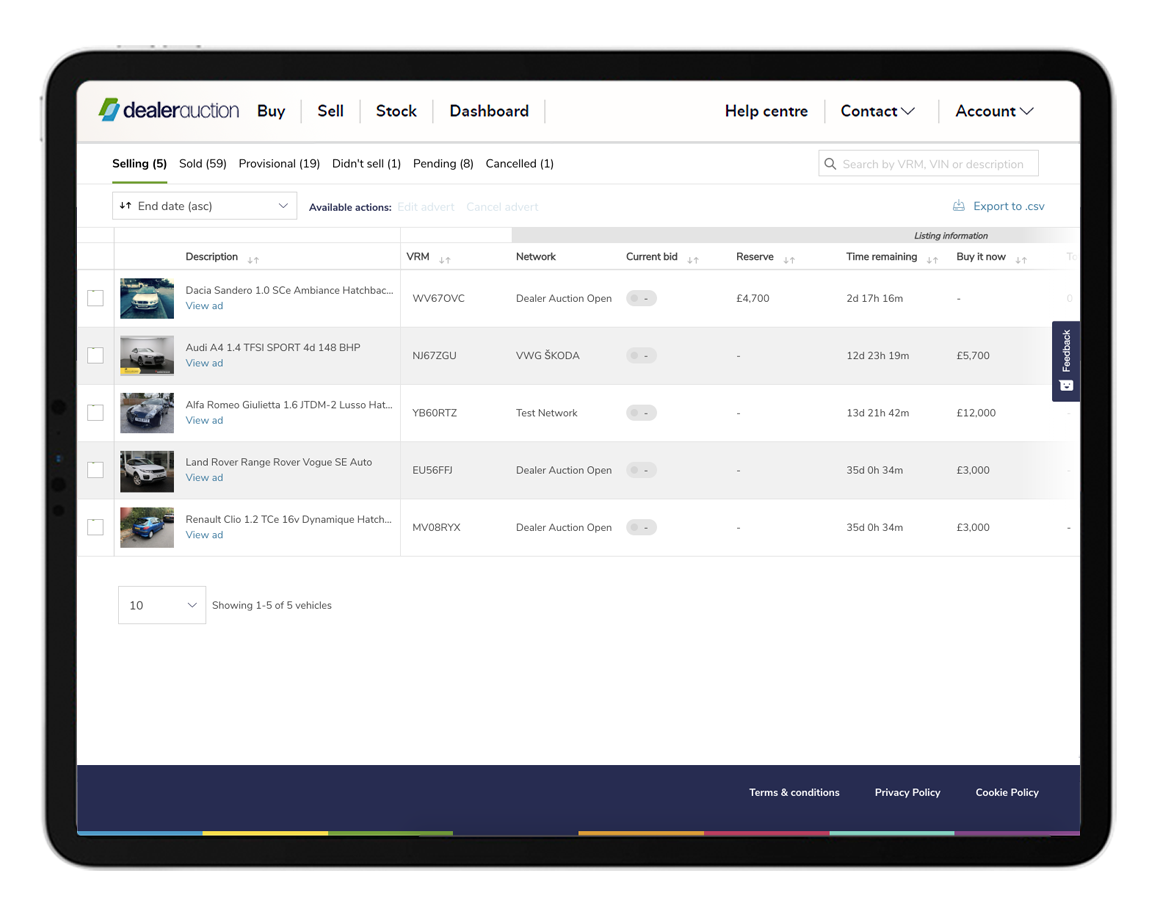Check the Land Rover Range Rover row
The height and width of the screenshot is (920, 1155).
(96, 470)
